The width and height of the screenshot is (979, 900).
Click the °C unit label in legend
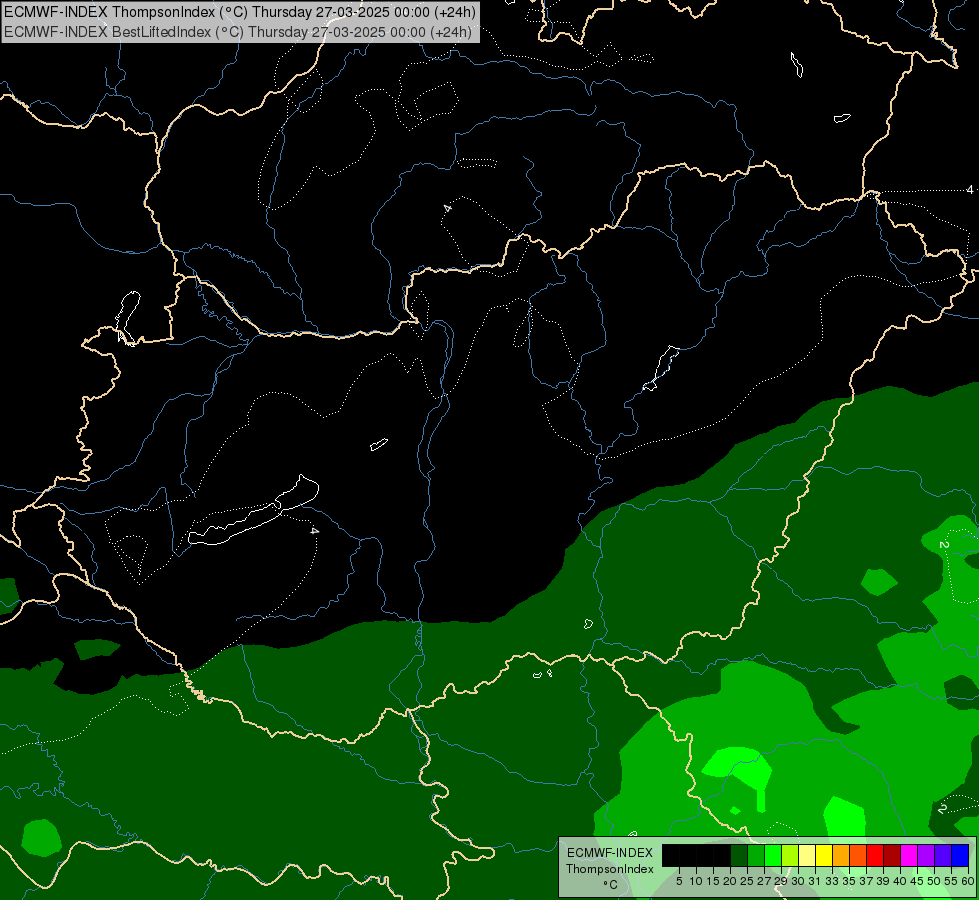[611, 884]
